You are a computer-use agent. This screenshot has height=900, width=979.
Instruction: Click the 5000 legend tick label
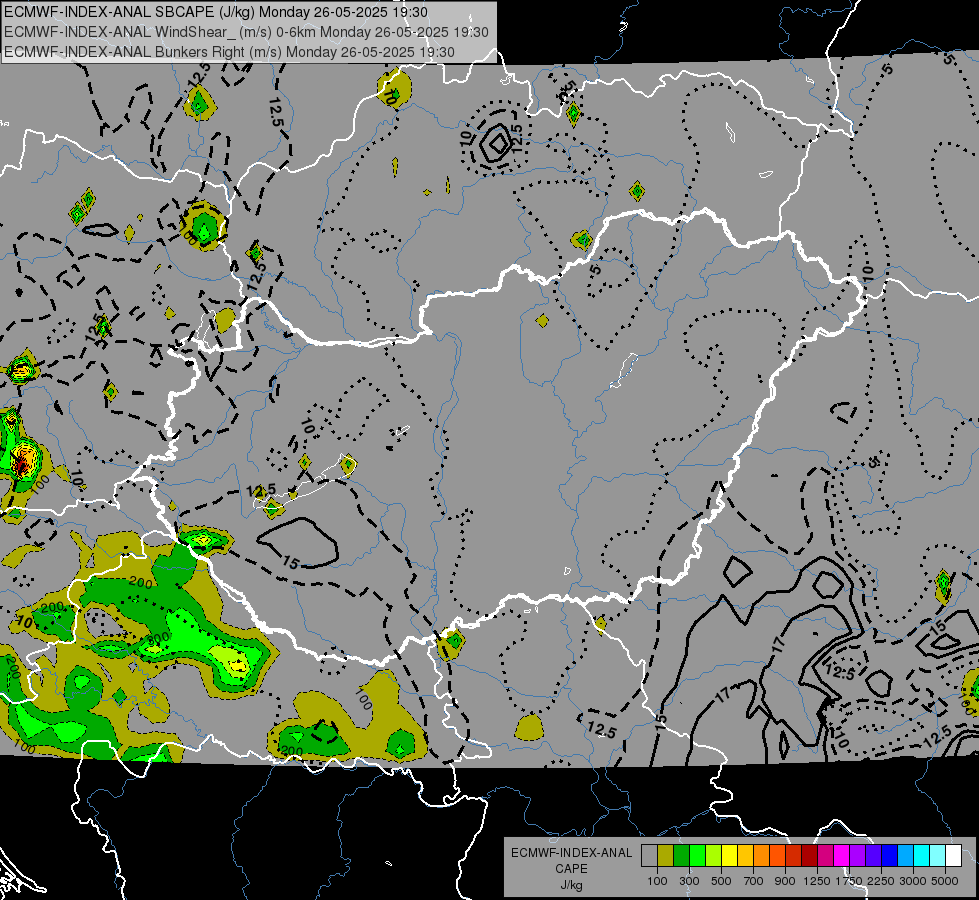click(x=945, y=881)
